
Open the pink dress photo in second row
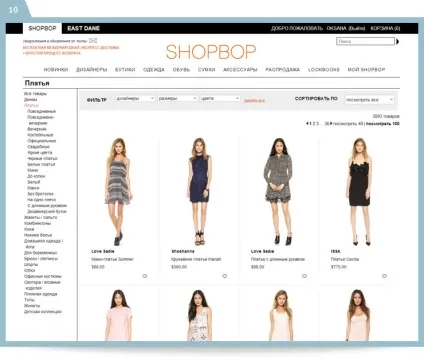pyautogui.click(x=119, y=315)
